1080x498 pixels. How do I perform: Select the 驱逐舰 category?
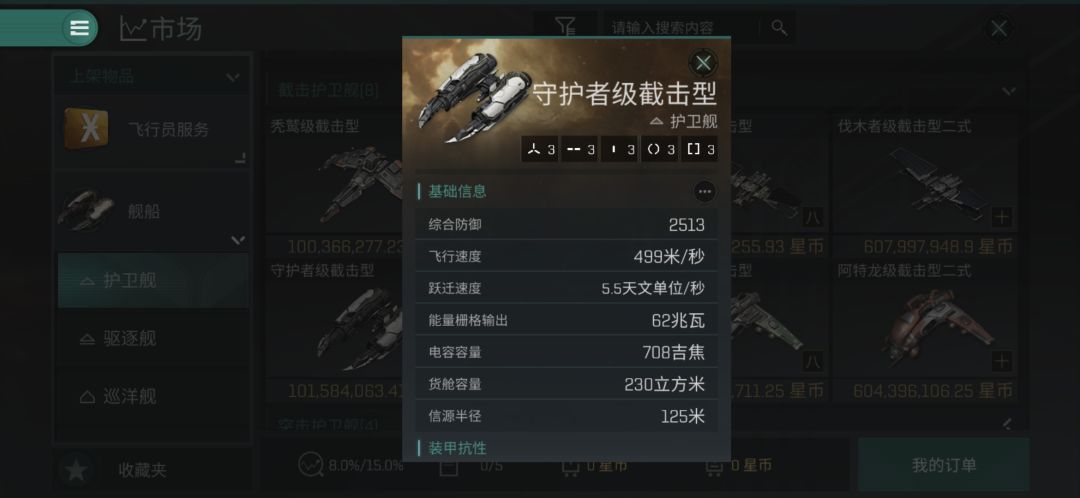(152, 338)
